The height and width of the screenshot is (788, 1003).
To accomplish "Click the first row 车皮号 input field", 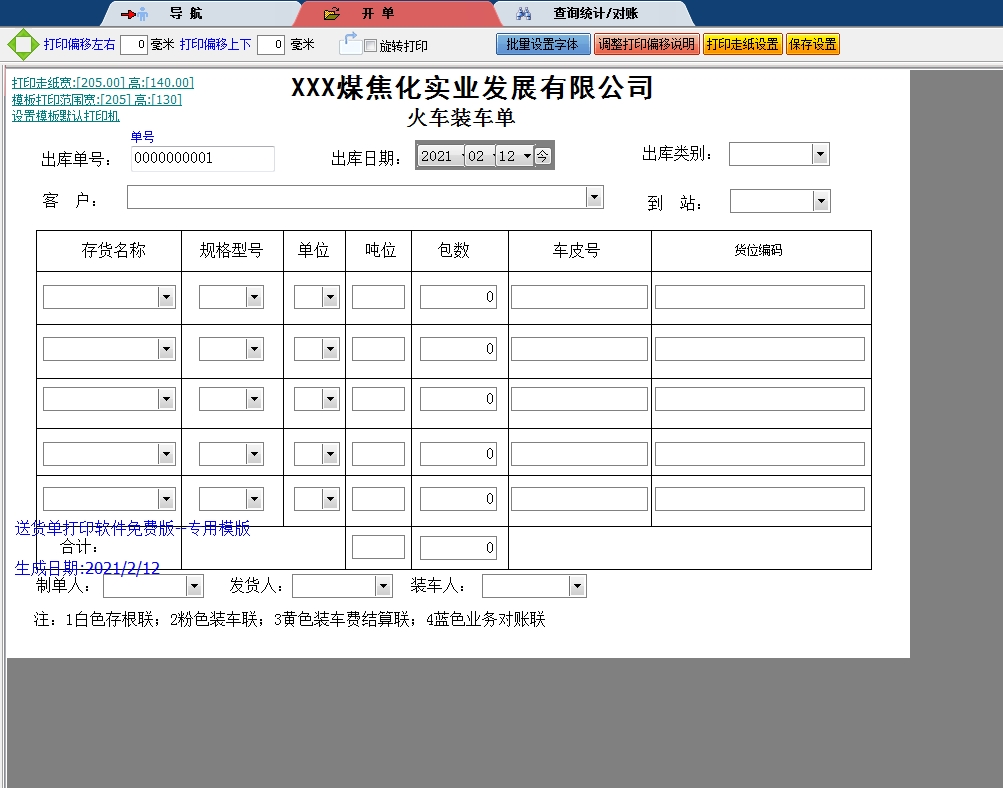I will pos(579,297).
